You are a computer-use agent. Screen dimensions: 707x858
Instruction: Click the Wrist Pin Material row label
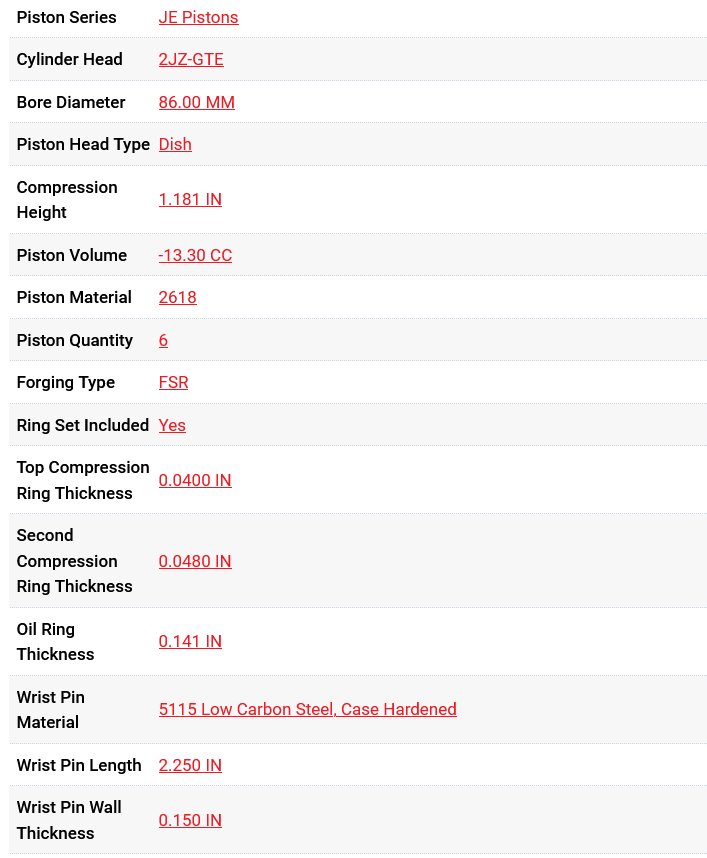click(51, 709)
